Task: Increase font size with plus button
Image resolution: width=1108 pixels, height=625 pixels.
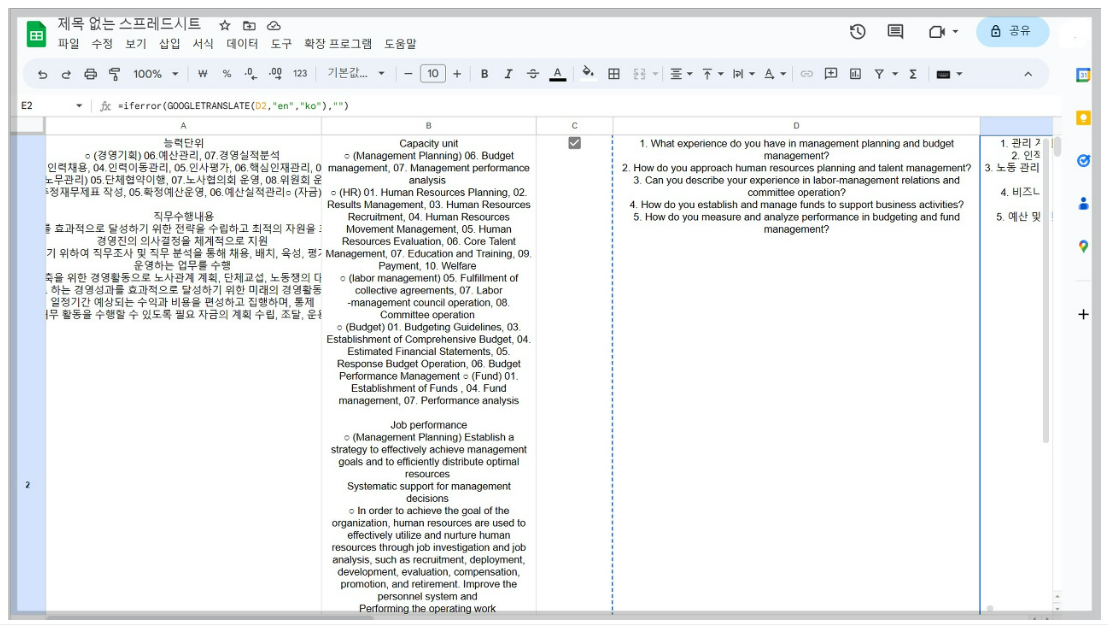Action: click(457, 74)
